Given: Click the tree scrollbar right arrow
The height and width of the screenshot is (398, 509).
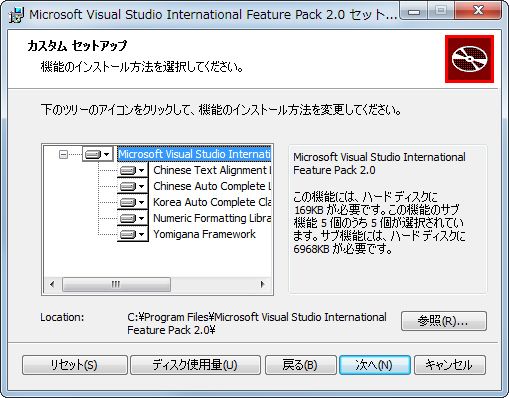Looking at the screenshot, I should pos(263,285).
